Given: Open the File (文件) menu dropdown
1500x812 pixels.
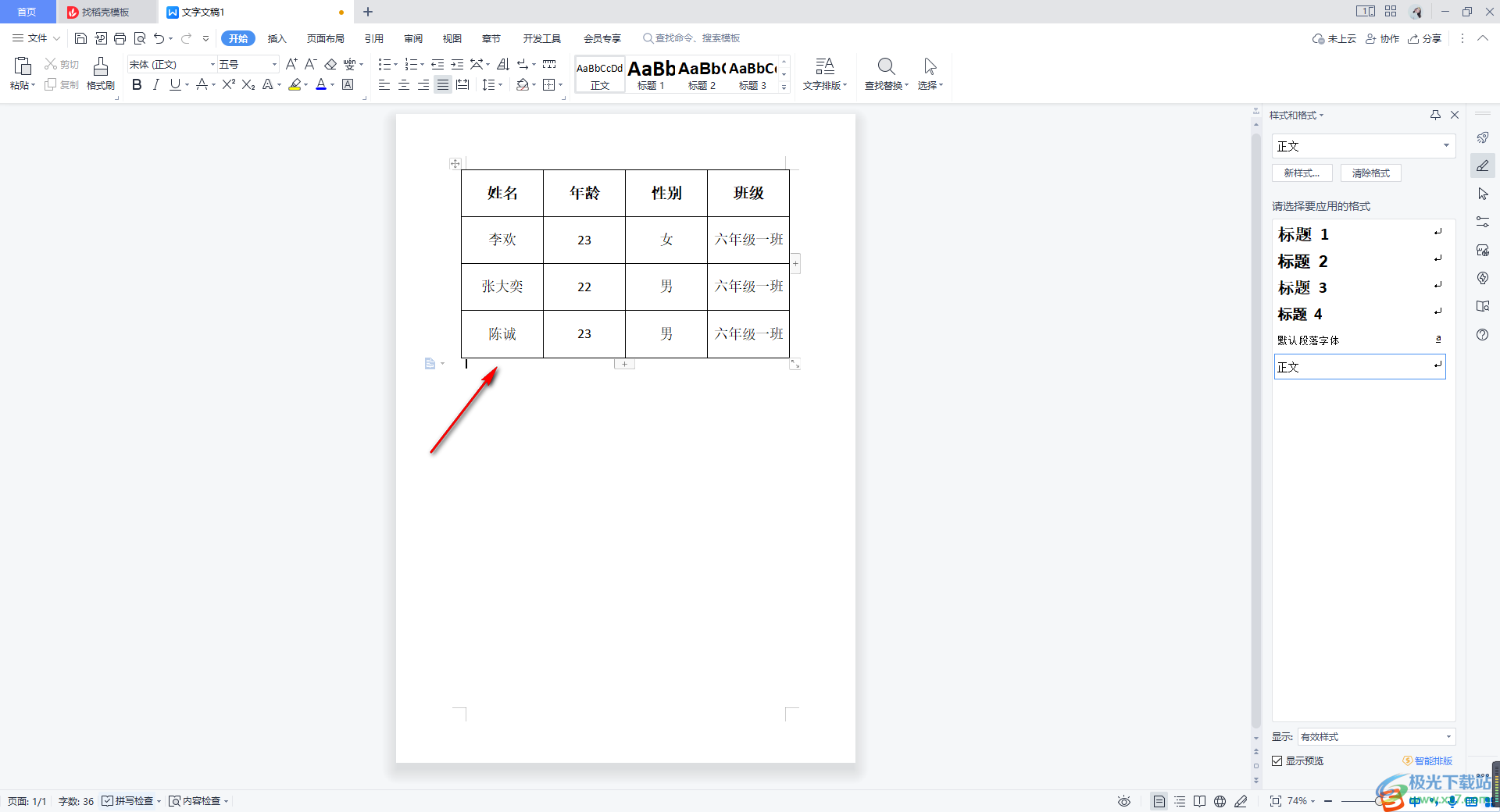Looking at the screenshot, I should tap(37, 38).
